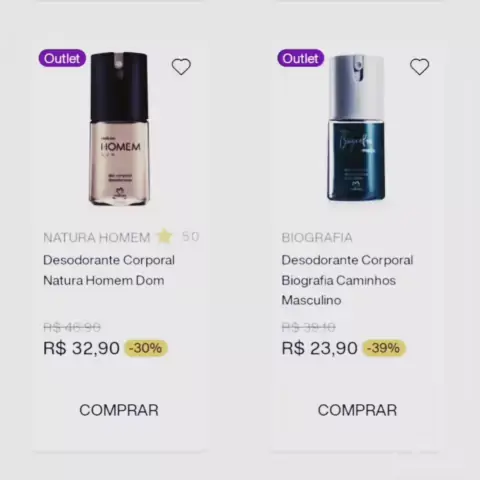
Task: Click the -39% discount tag
Action: 384,348
